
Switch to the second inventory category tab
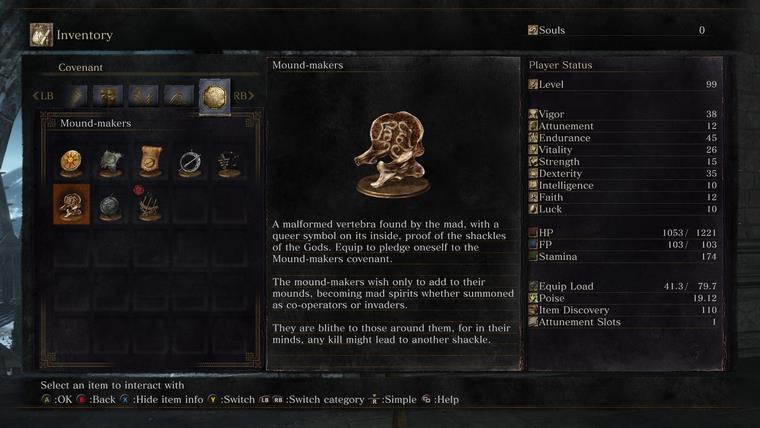(108, 95)
